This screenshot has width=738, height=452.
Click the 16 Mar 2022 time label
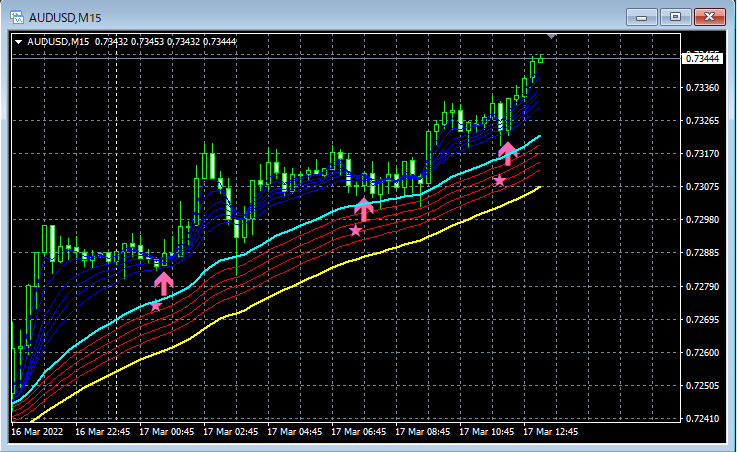[37, 431]
